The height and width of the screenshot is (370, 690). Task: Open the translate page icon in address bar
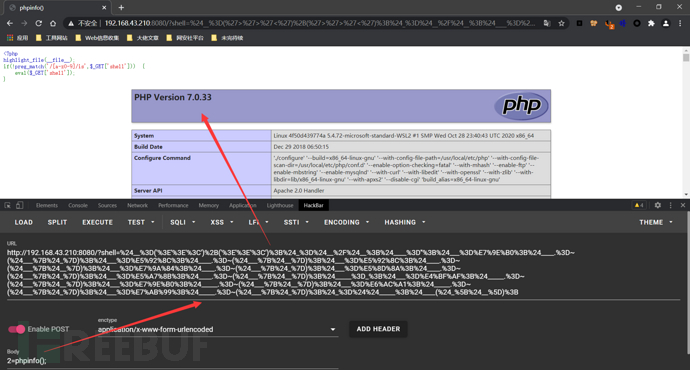[x=547, y=23]
